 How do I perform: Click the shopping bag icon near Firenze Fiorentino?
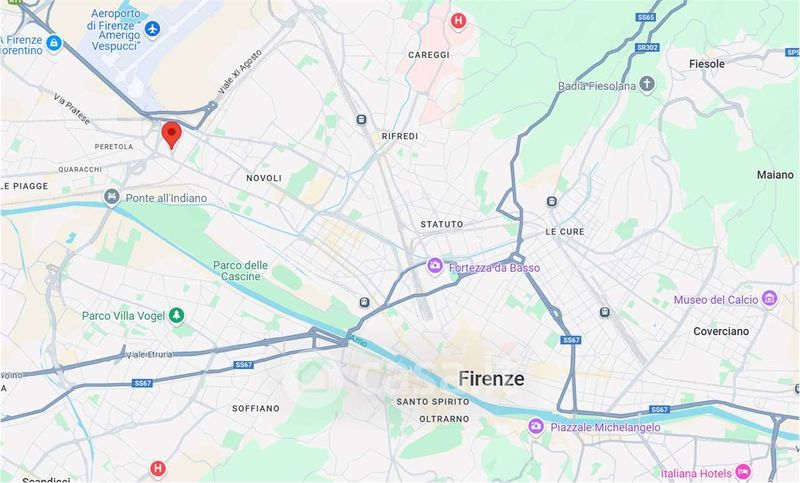point(54,43)
